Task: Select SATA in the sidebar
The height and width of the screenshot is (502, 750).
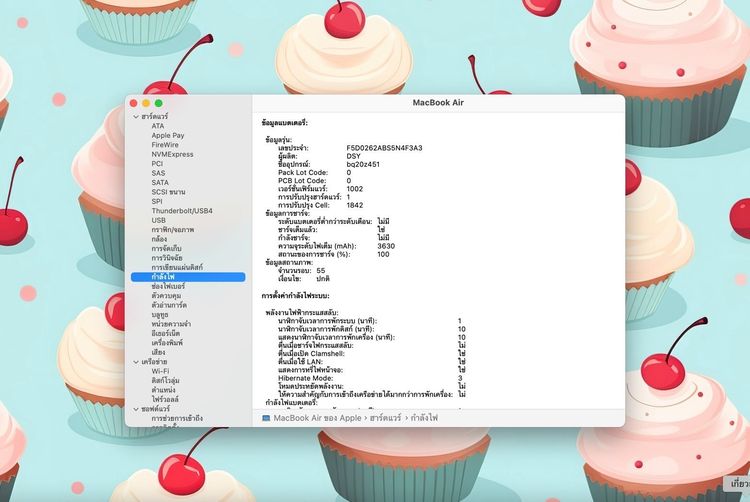Action: (x=160, y=182)
